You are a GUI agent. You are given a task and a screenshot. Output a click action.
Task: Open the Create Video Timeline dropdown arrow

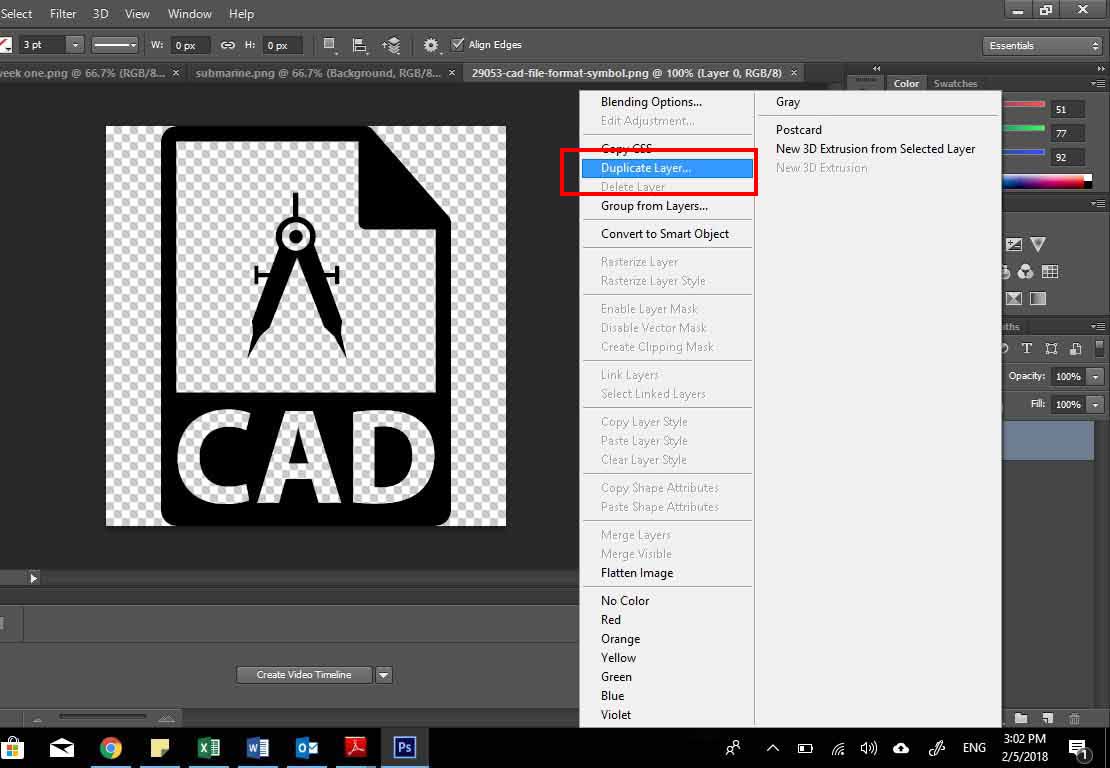pyautogui.click(x=384, y=675)
